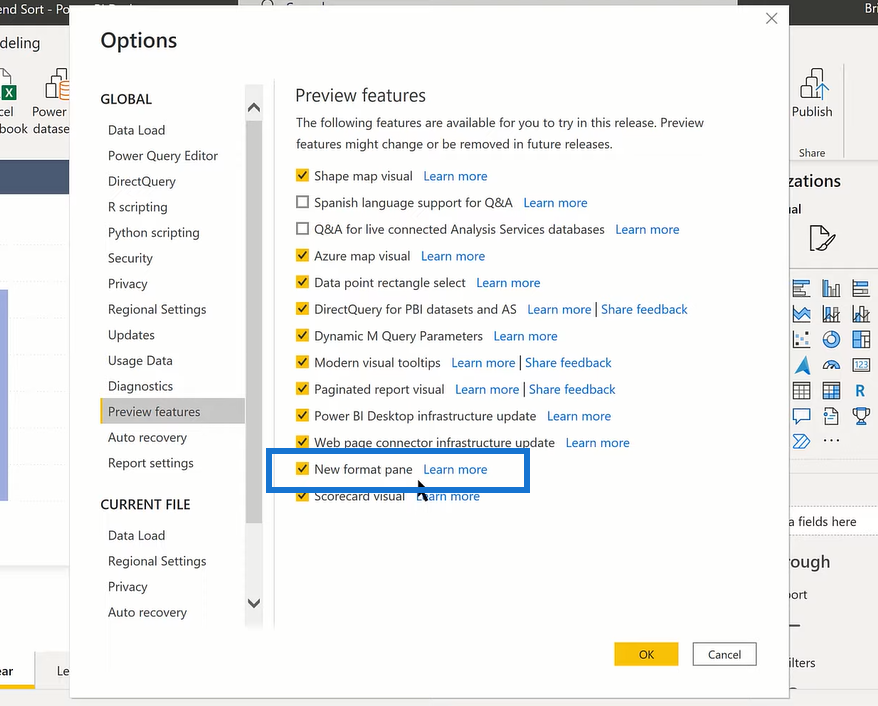
Task: Toggle the Modern visual tooltips checkbox
Action: pyautogui.click(x=302, y=362)
